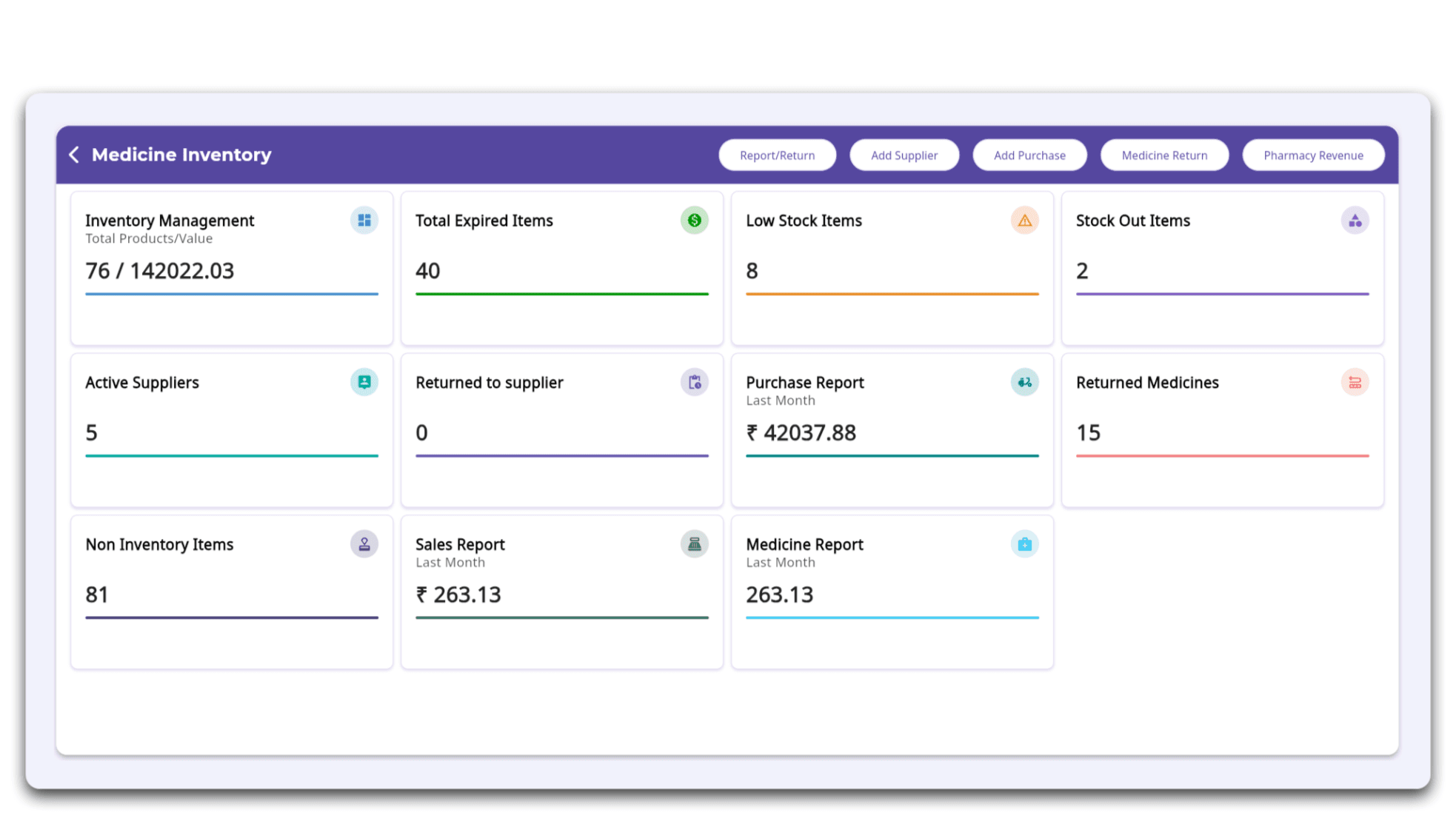
Task: Open the Active Suppliers title
Action: 142,383
